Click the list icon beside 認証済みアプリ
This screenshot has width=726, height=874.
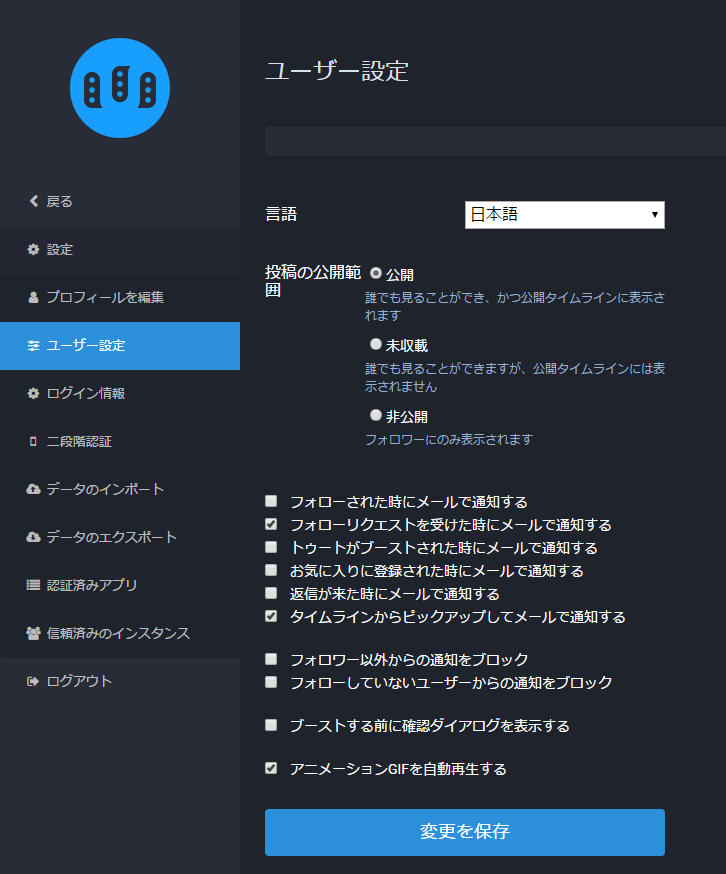(x=33, y=585)
